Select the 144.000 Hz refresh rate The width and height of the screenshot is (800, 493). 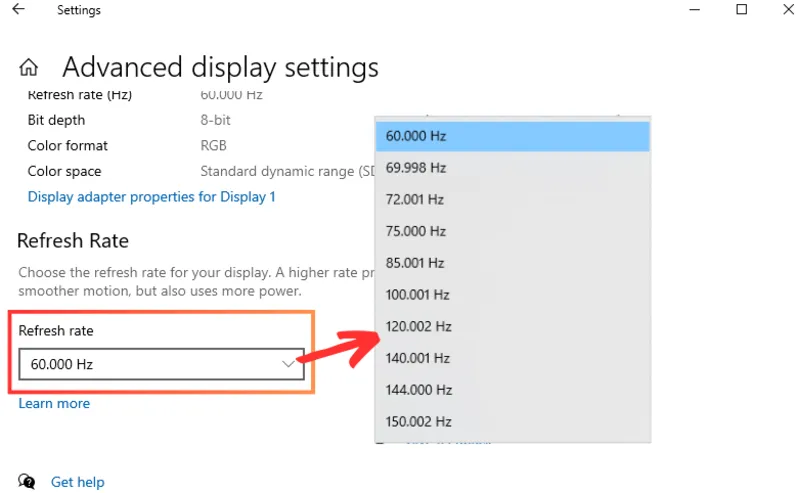tap(512, 390)
